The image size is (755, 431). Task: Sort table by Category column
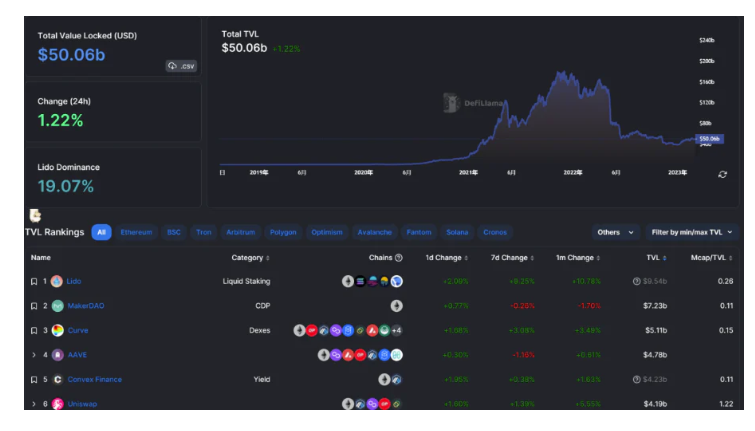pyautogui.click(x=250, y=258)
